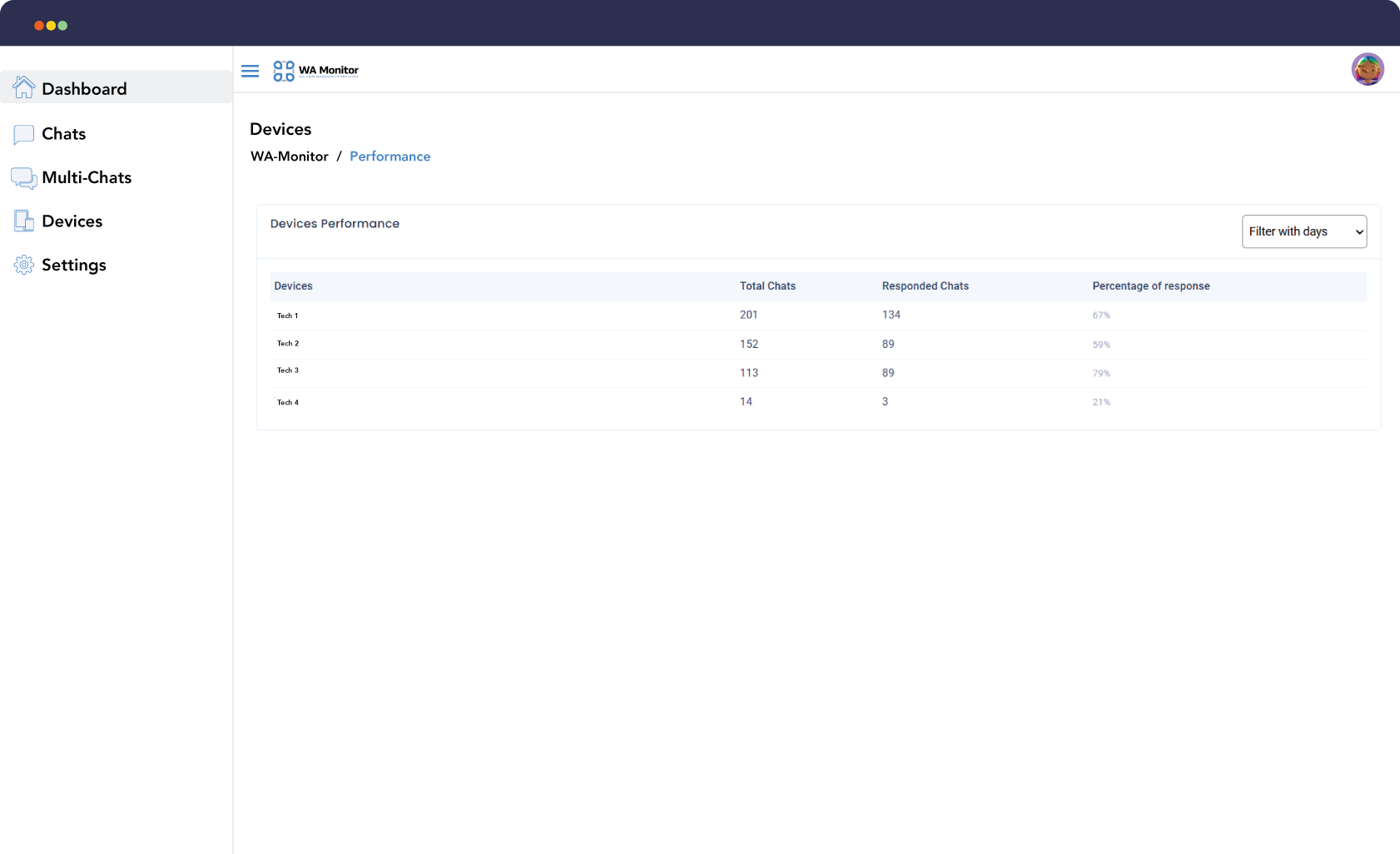
Task: Open the user avatar profile
Action: [1367, 69]
